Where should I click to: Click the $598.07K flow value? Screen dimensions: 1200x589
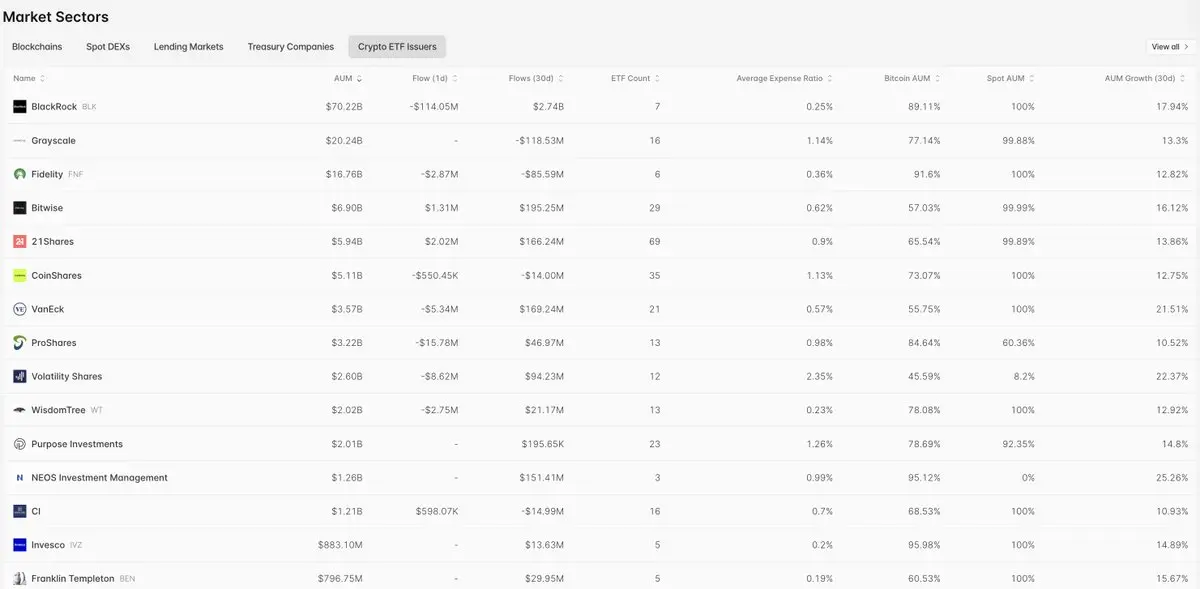[437, 511]
